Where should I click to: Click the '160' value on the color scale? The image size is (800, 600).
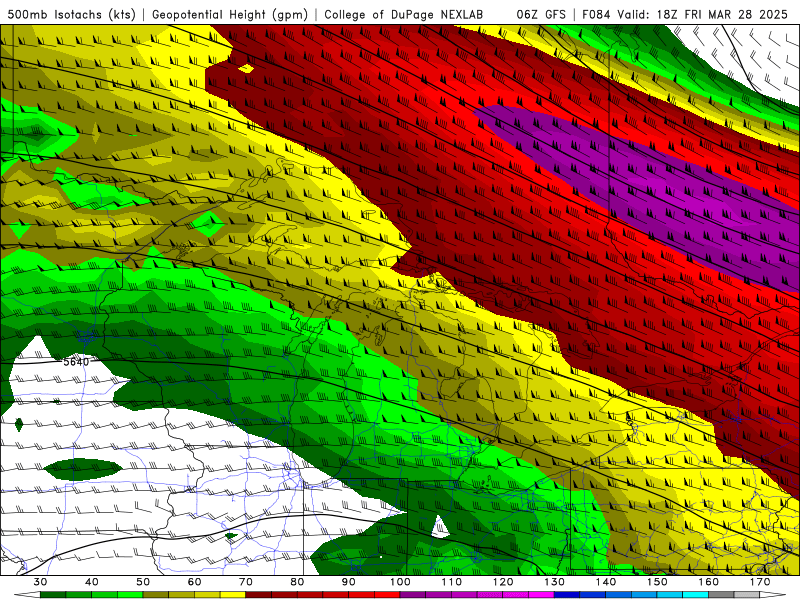pyautogui.click(x=708, y=582)
